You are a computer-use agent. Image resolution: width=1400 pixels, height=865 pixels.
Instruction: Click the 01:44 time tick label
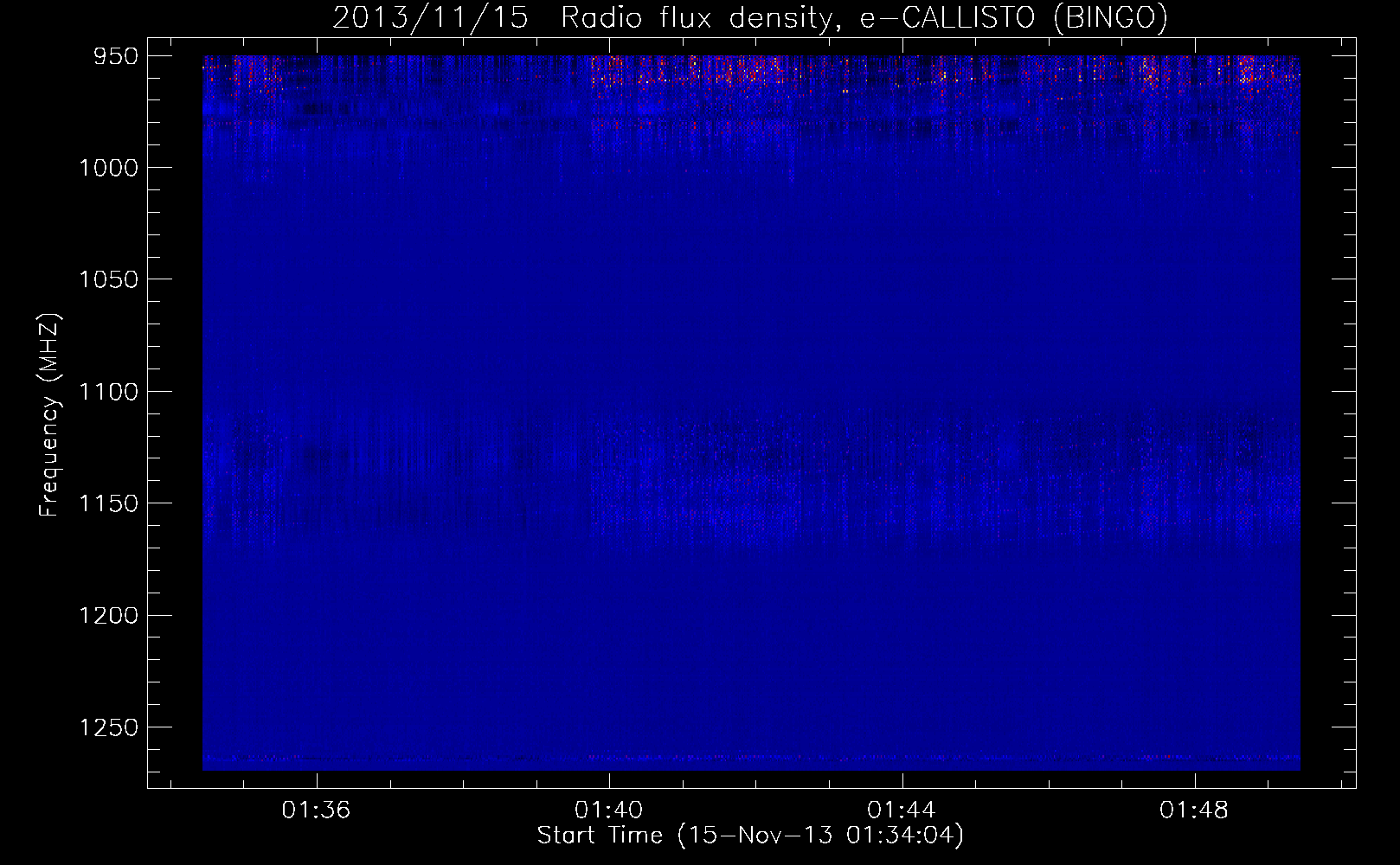click(902, 811)
